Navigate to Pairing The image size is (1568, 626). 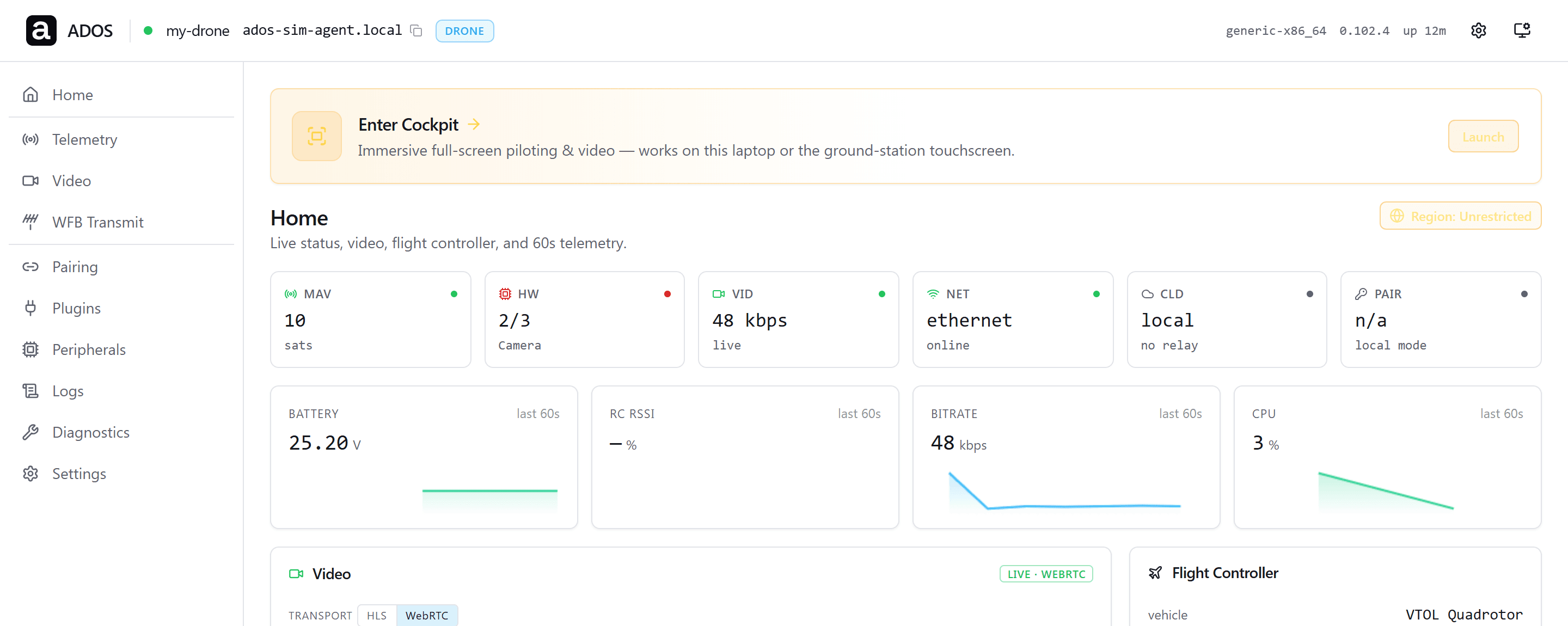click(x=121, y=267)
